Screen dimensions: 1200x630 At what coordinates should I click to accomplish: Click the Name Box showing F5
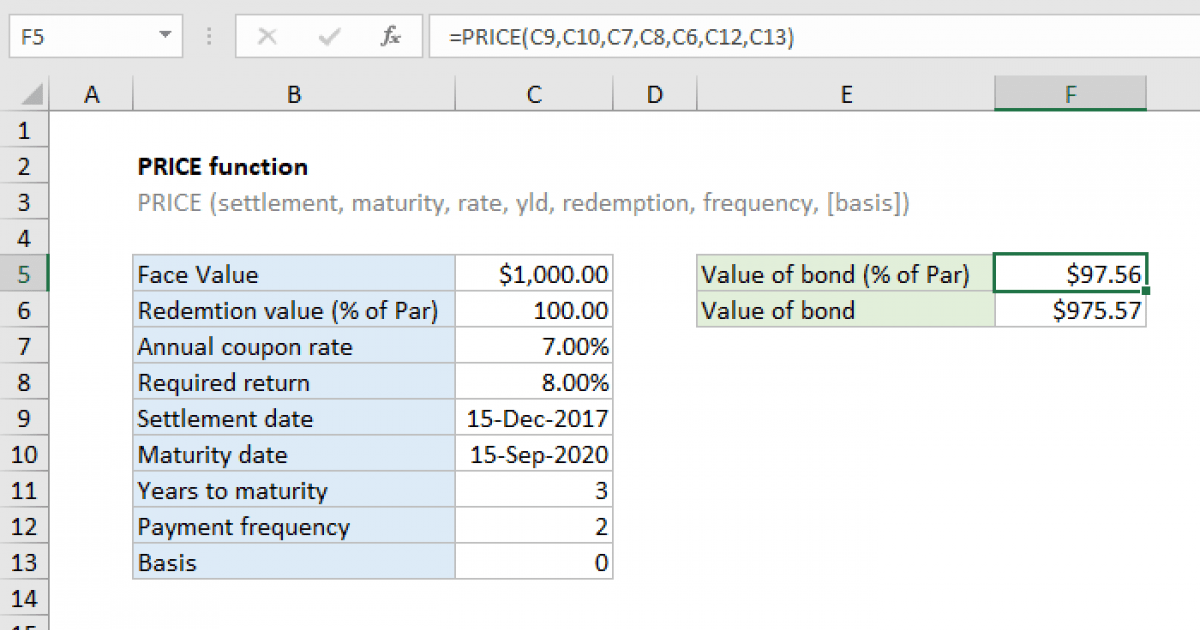[x=85, y=36]
